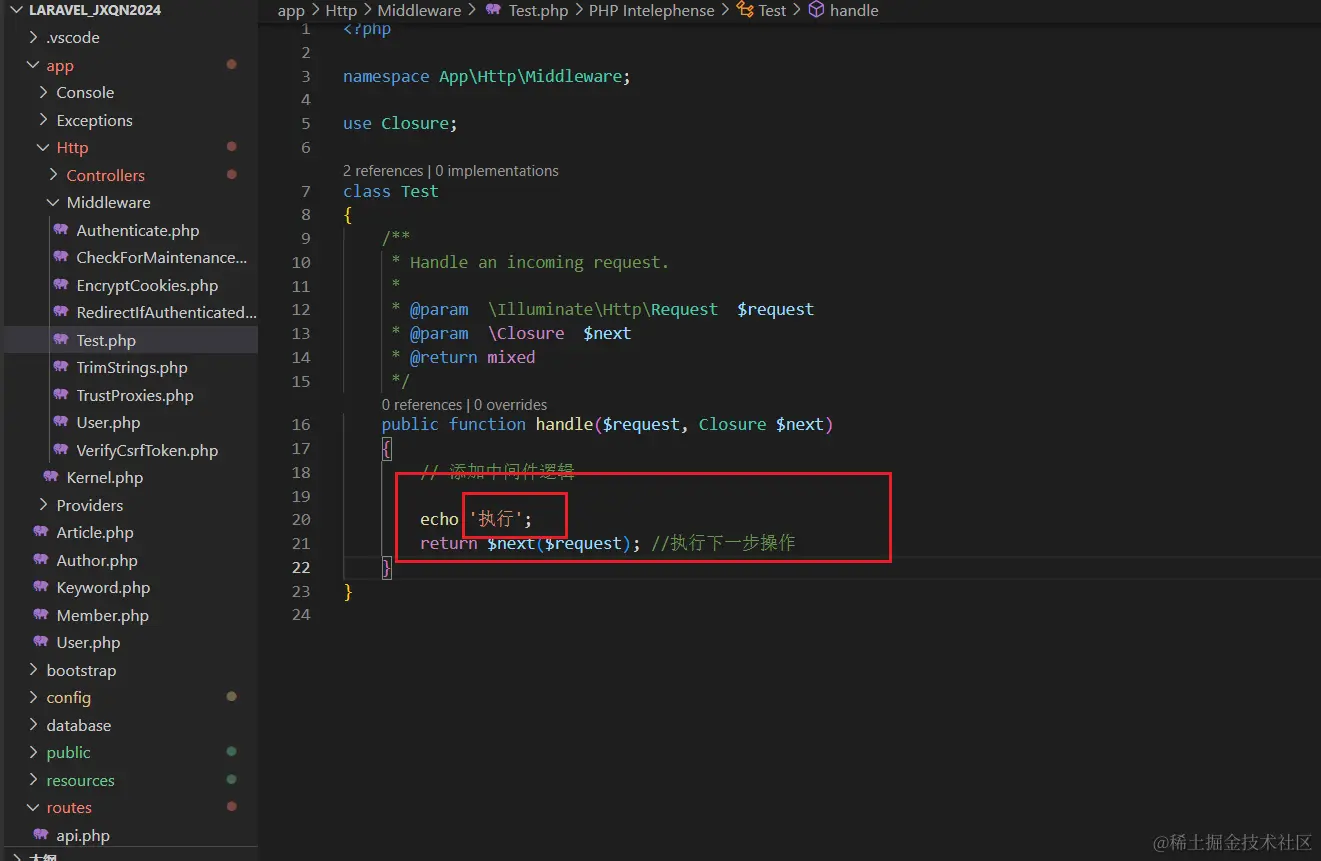Collapse the app folder chevron
Screen dimensions: 1321x861
[x=34, y=65]
